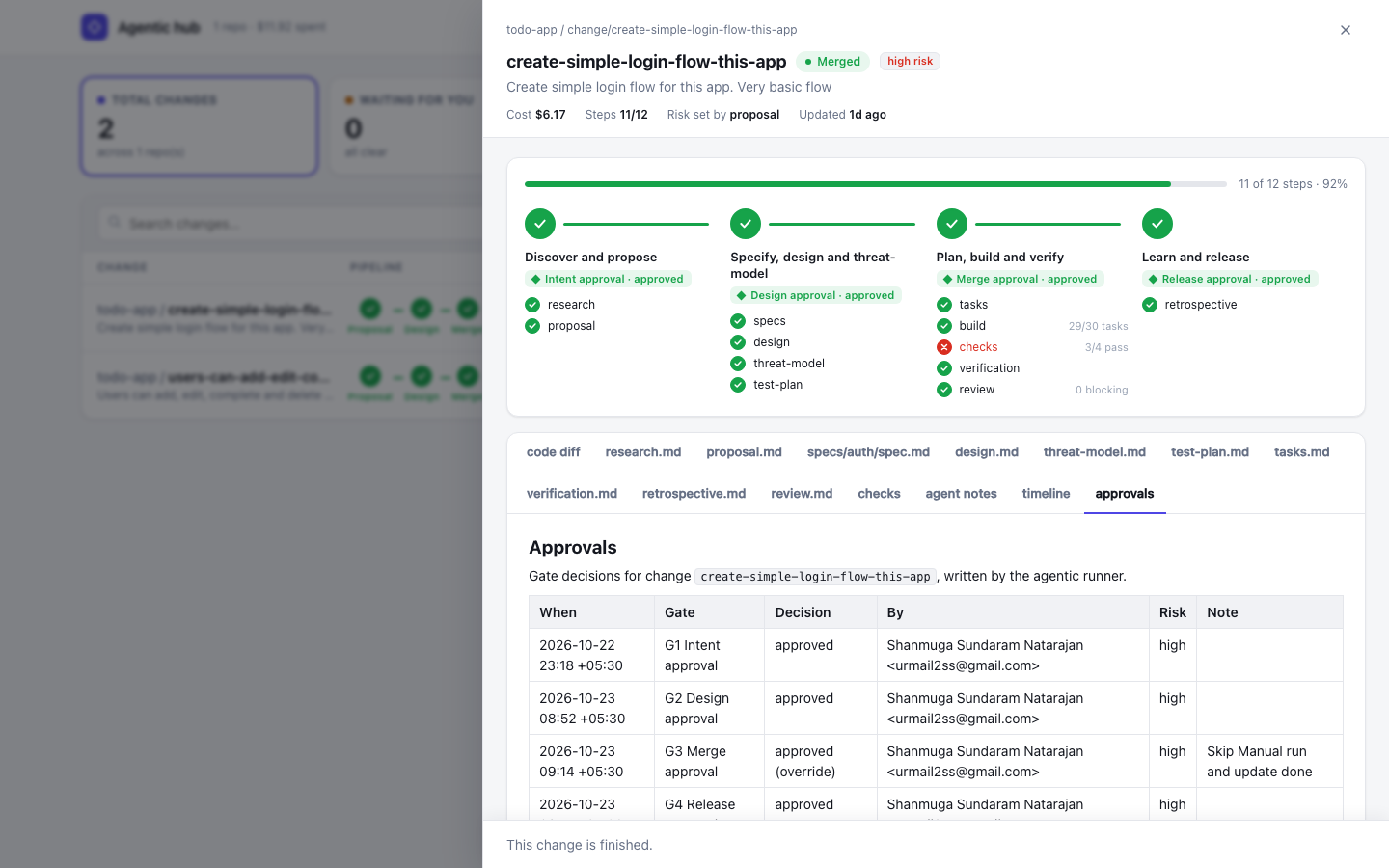Click the Agentic hub logo in background
Image resolution: width=1389 pixels, height=868 pixels.
point(95,27)
